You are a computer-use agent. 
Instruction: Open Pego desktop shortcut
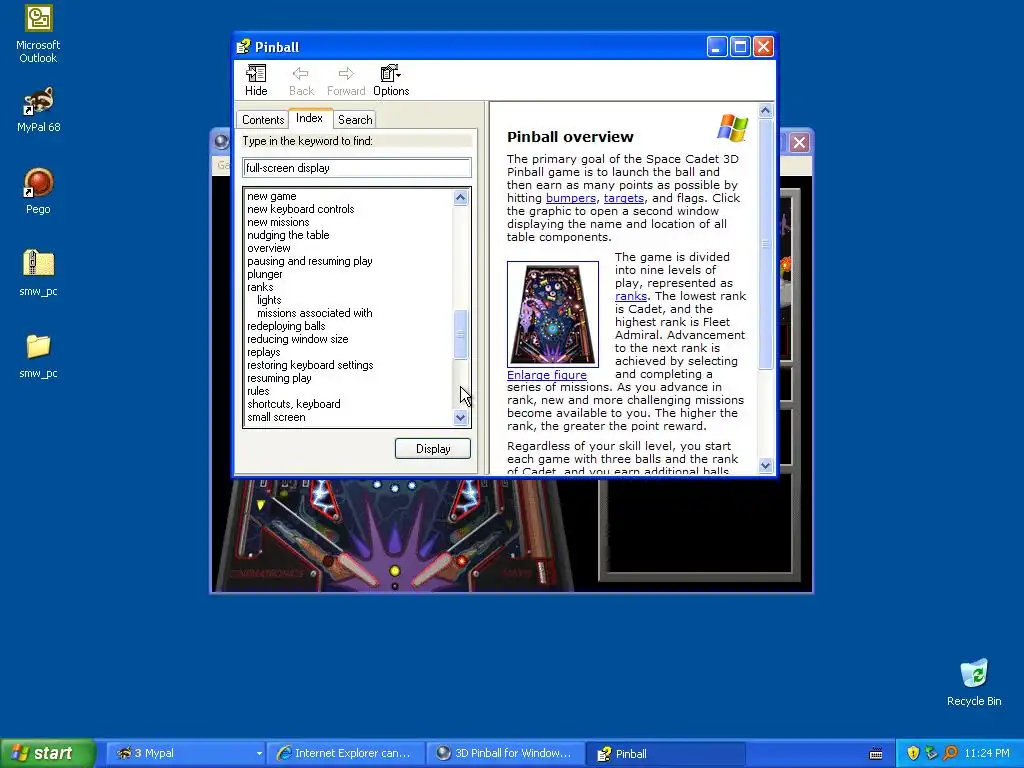(38, 191)
